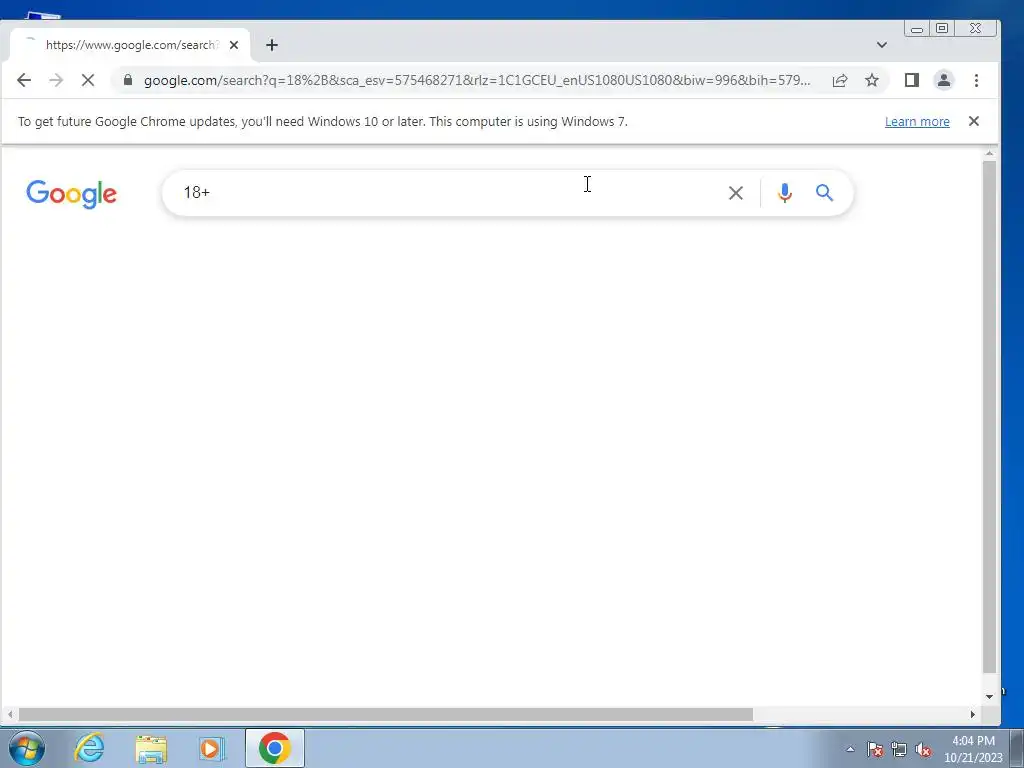Open Windows Explorer folder in taskbar
This screenshot has width=1024, height=768.
click(x=151, y=748)
